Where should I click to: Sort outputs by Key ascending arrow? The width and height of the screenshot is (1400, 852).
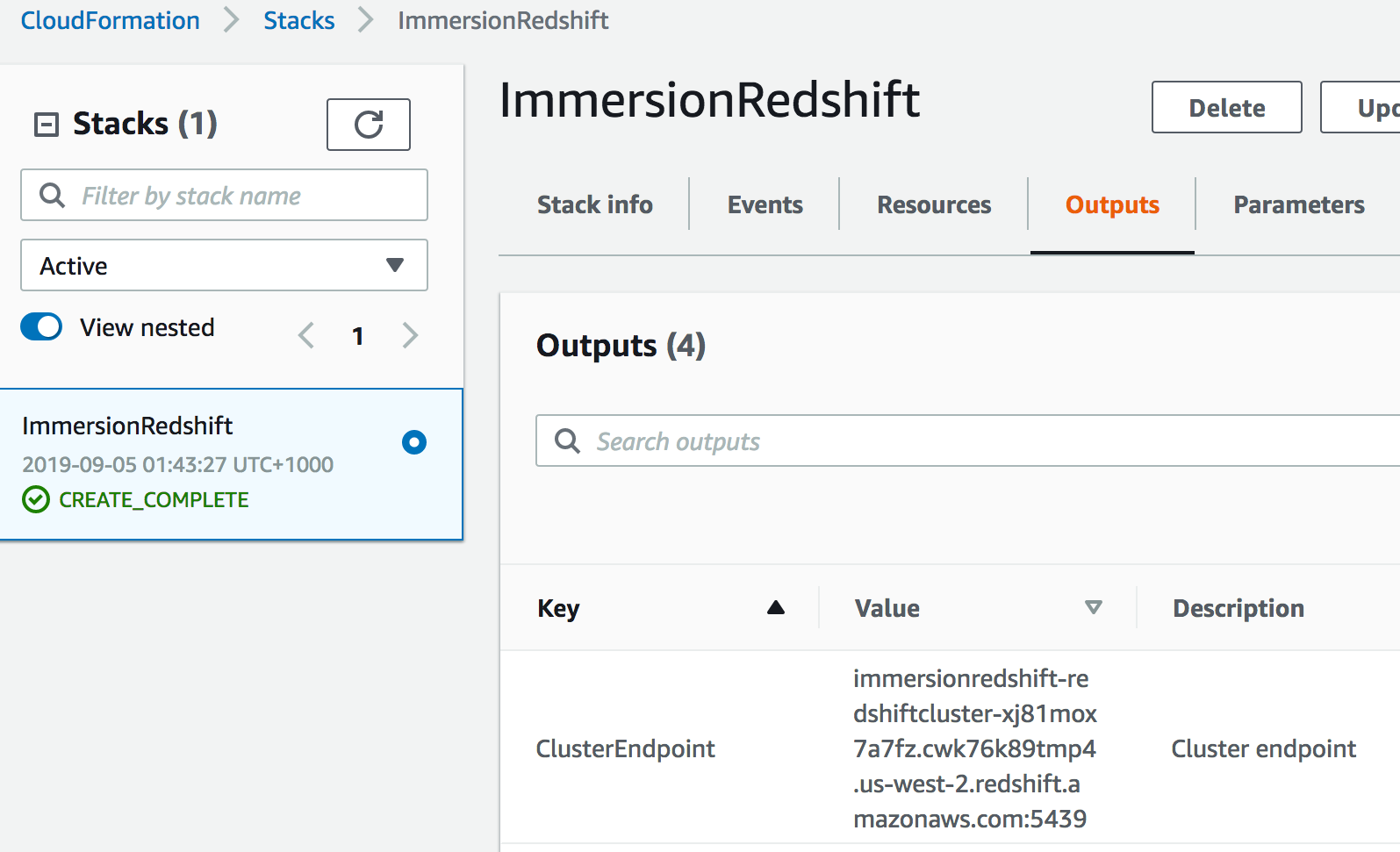776,607
